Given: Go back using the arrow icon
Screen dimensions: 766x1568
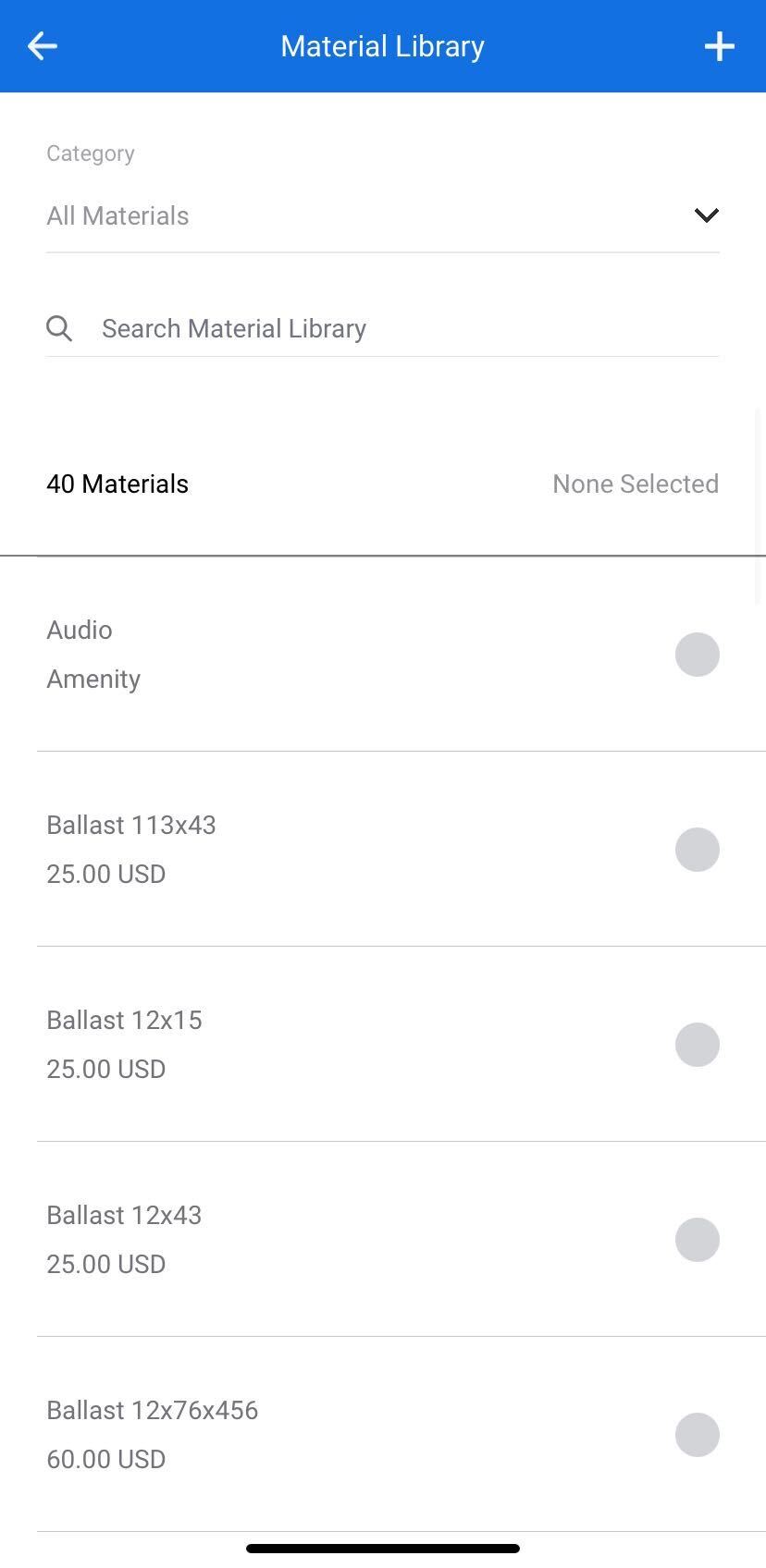Looking at the screenshot, I should [43, 46].
